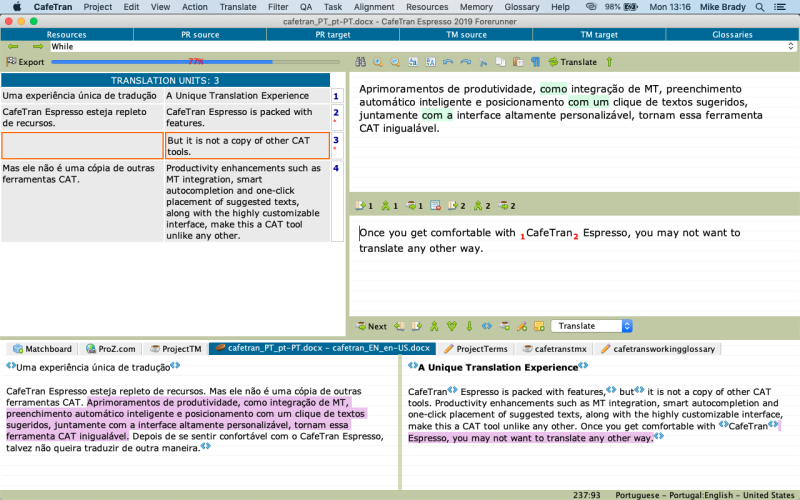
Task: Click the capital A case-change icon
Action: pos(430,62)
